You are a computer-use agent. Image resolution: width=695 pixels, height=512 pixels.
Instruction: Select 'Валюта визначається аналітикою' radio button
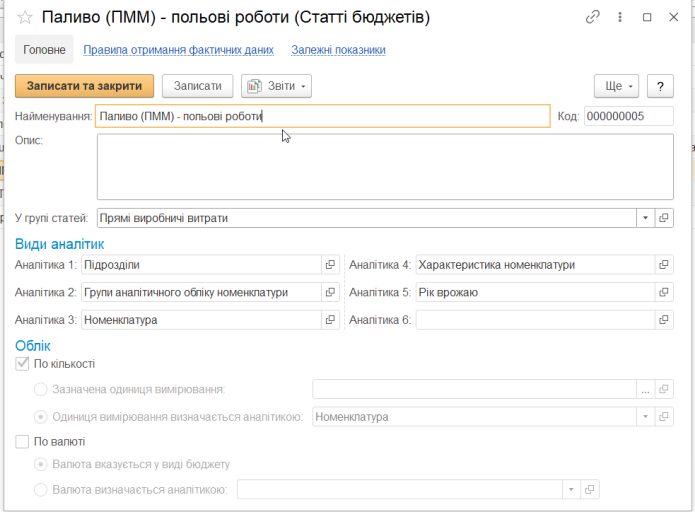point(40,489)
